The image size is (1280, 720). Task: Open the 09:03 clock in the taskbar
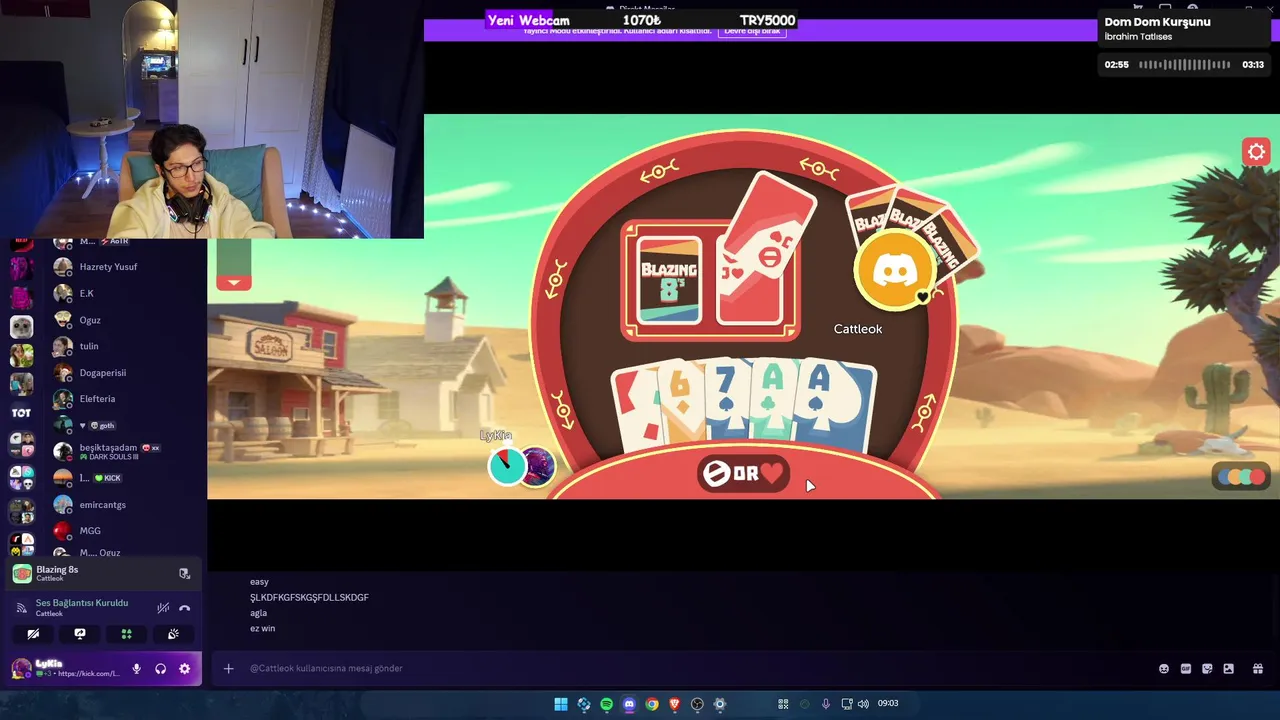tap(888, 704)
